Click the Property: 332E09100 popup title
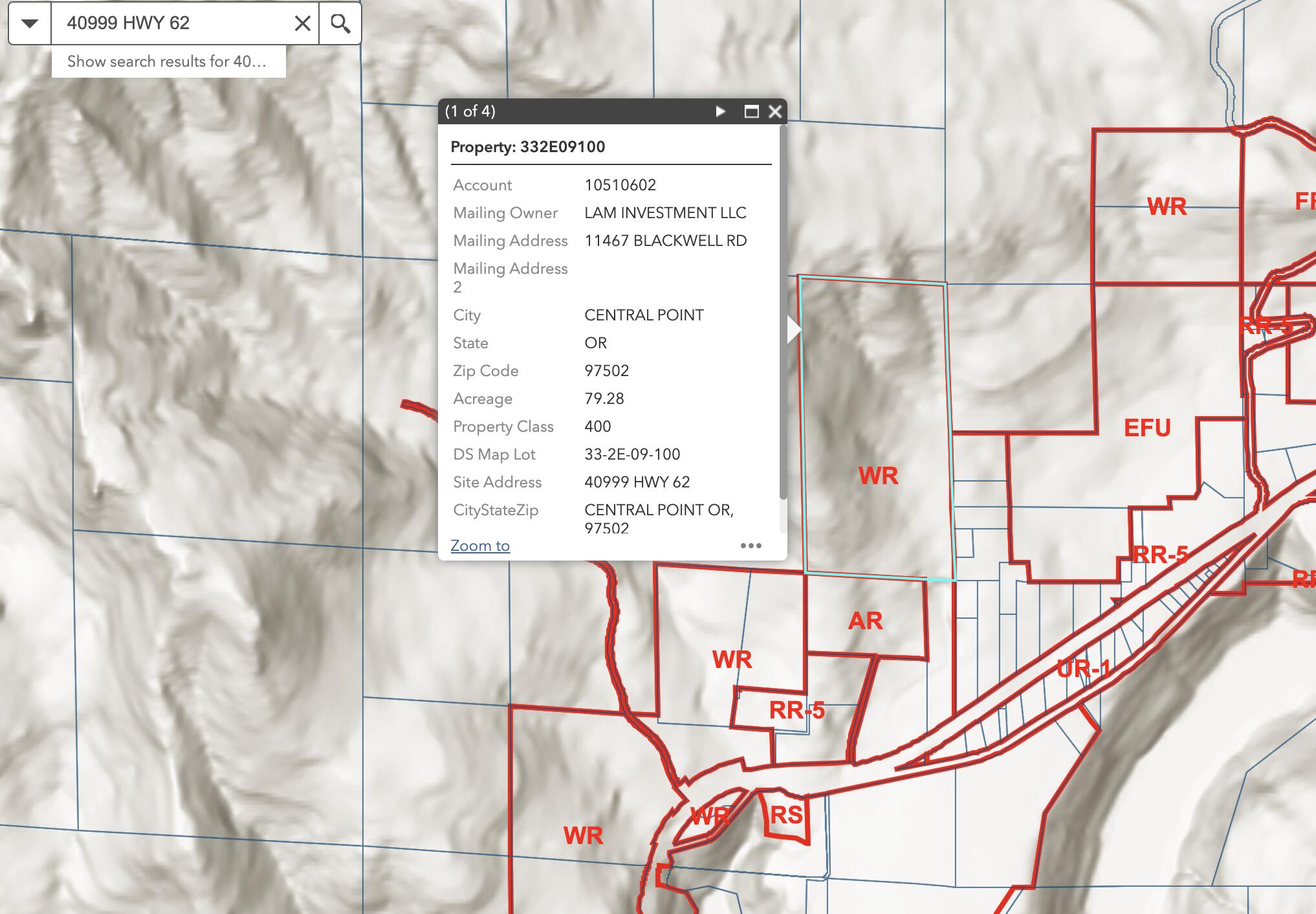 click(x=528, y=147)
